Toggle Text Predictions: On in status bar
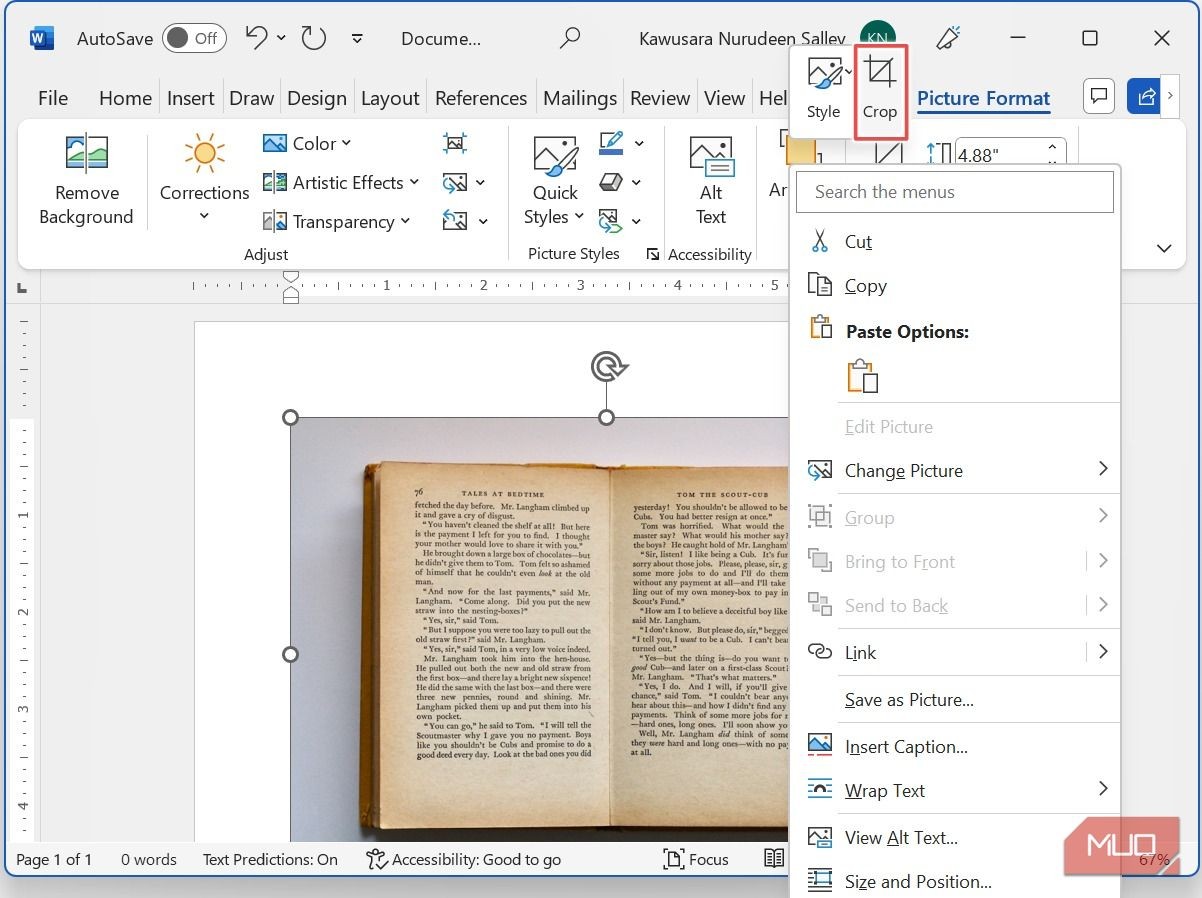Viewport: 1202px width, 898px height. click(x=270, y=859)
